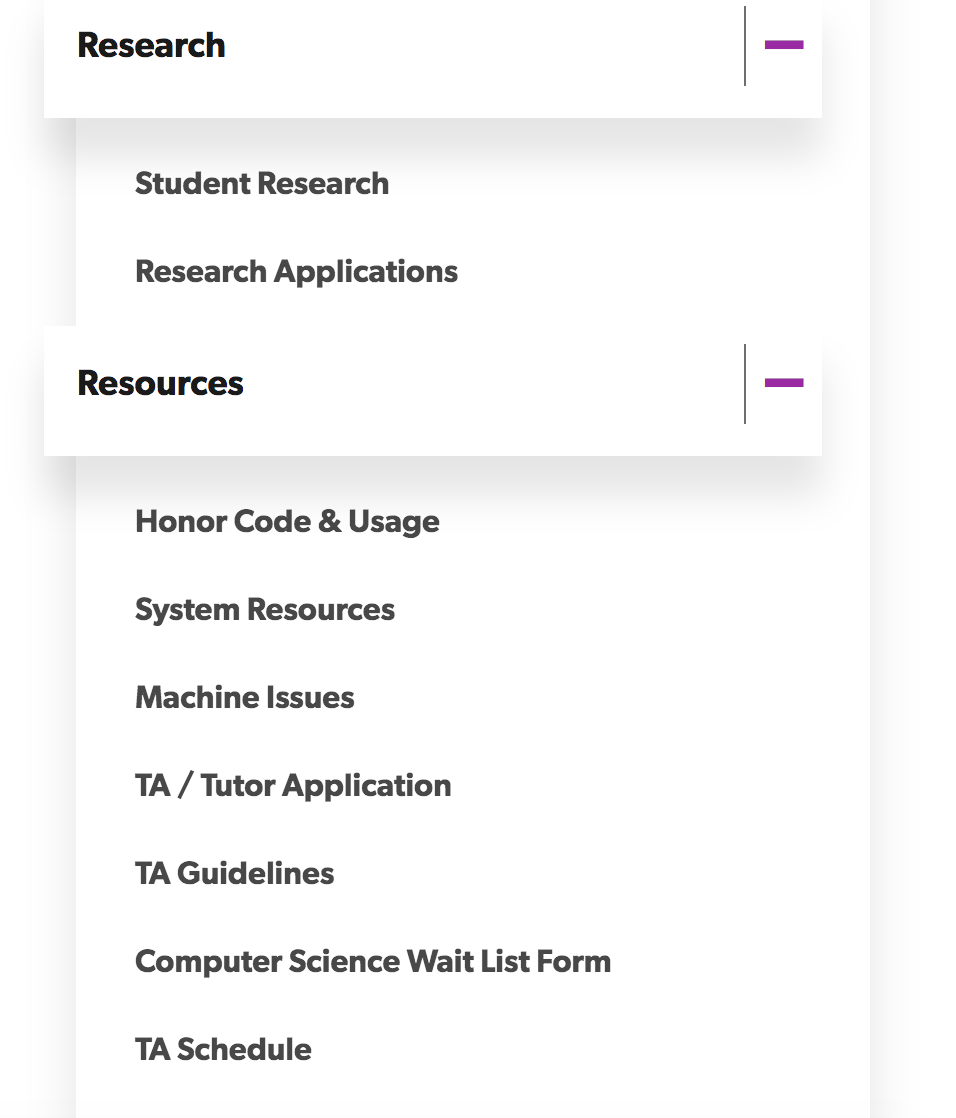The height and width of the screenshot is (1118, 956).
Task: View the TA Guidelines page
Action: pyautogui.click(x=235, y=873)
